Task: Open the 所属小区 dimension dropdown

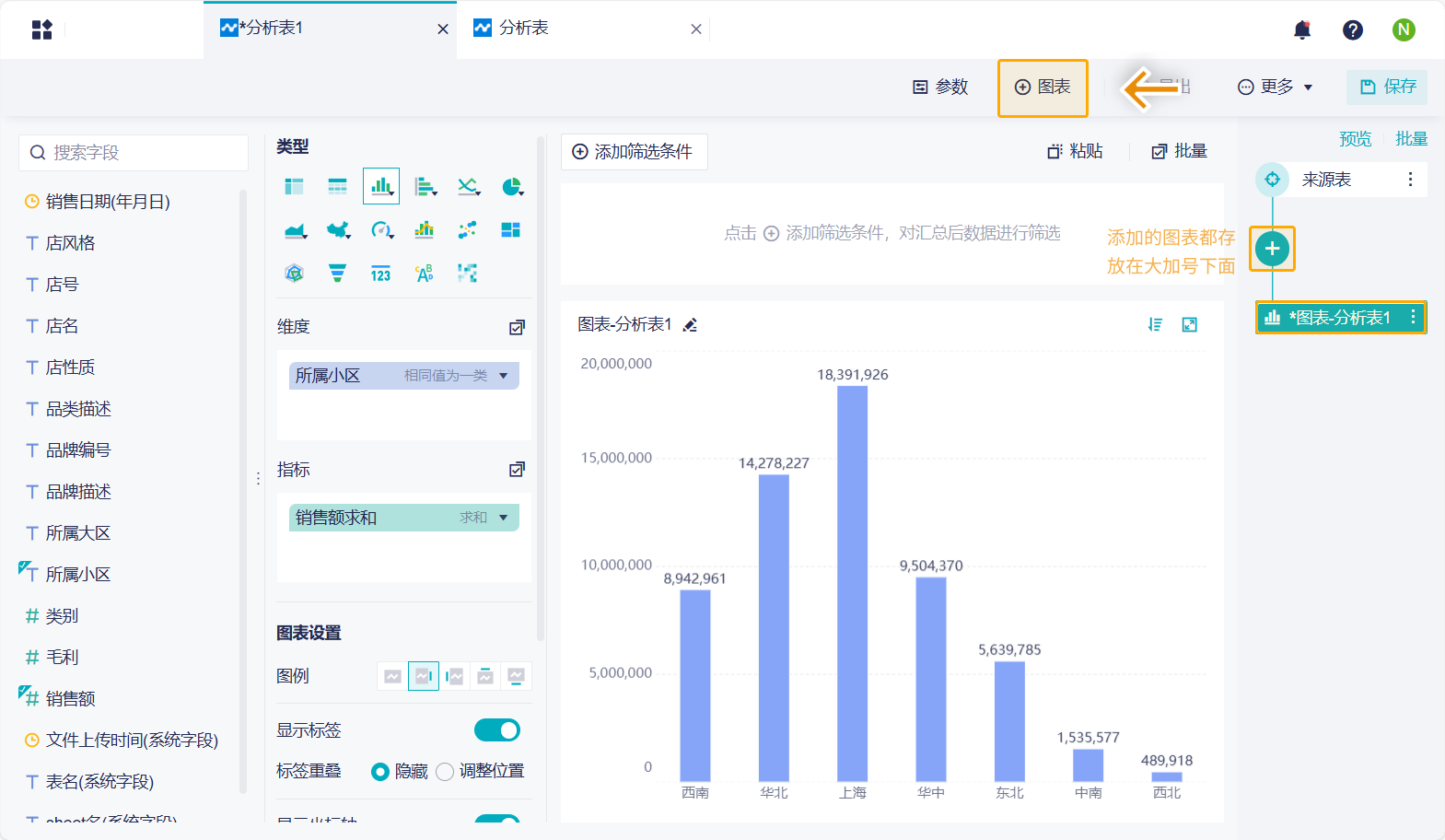Action: (503, 376)
